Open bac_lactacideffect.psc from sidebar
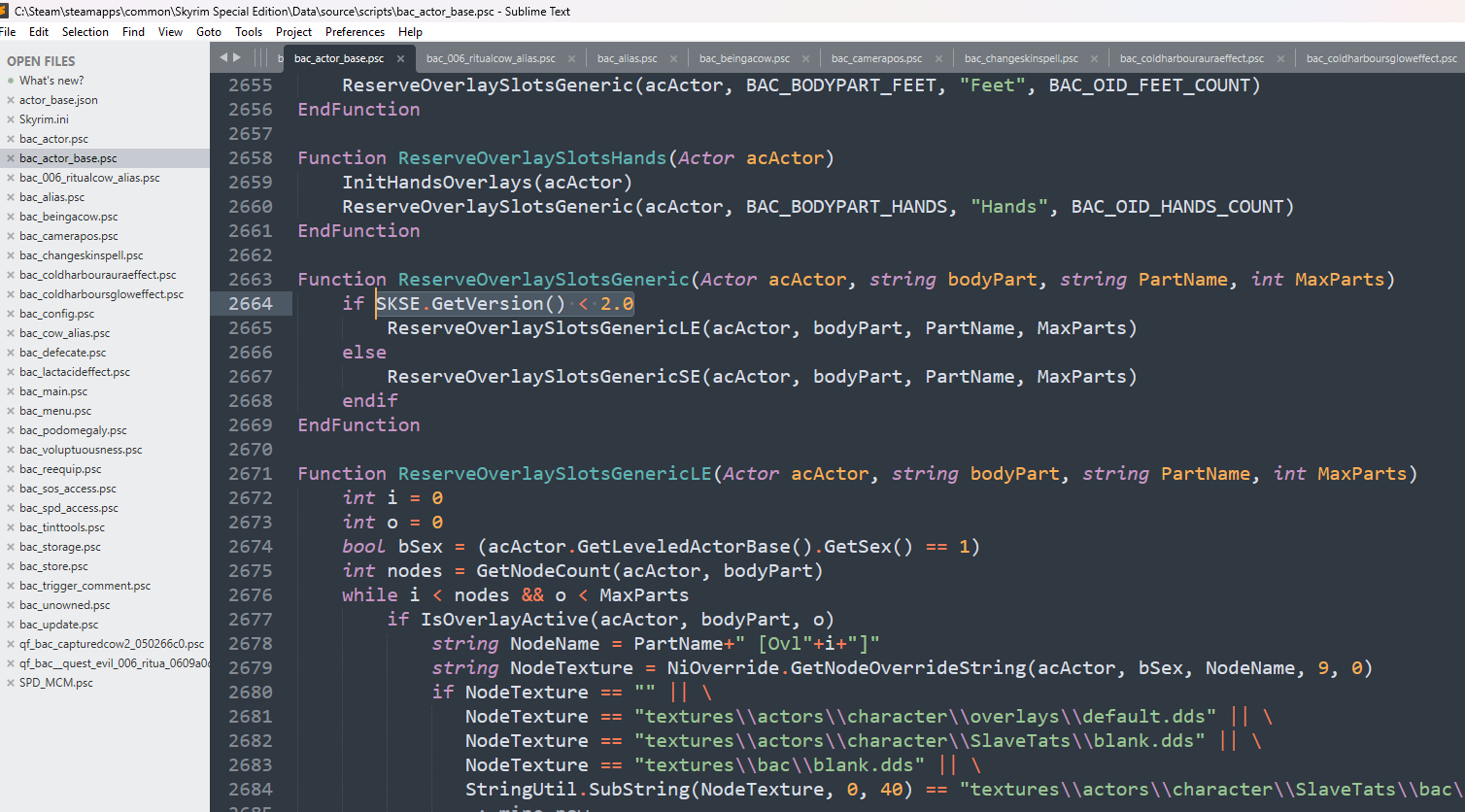 [75, 372]
